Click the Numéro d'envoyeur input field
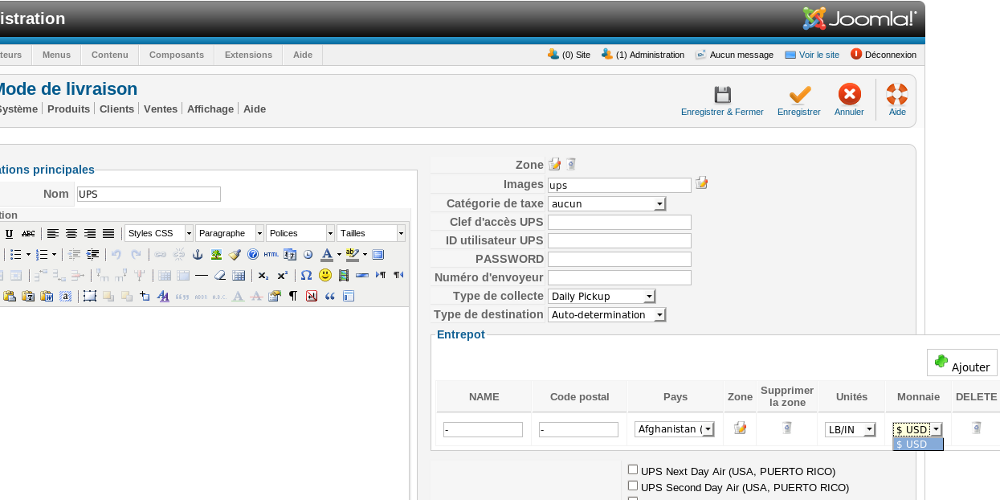Image resolution: width=1000 pixels, height=500 pixels. (x=620, y=278)
